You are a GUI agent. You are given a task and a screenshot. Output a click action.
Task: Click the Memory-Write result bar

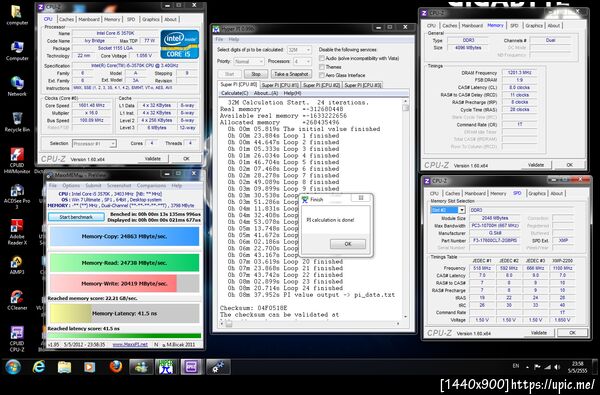click(x=124, y=284)
